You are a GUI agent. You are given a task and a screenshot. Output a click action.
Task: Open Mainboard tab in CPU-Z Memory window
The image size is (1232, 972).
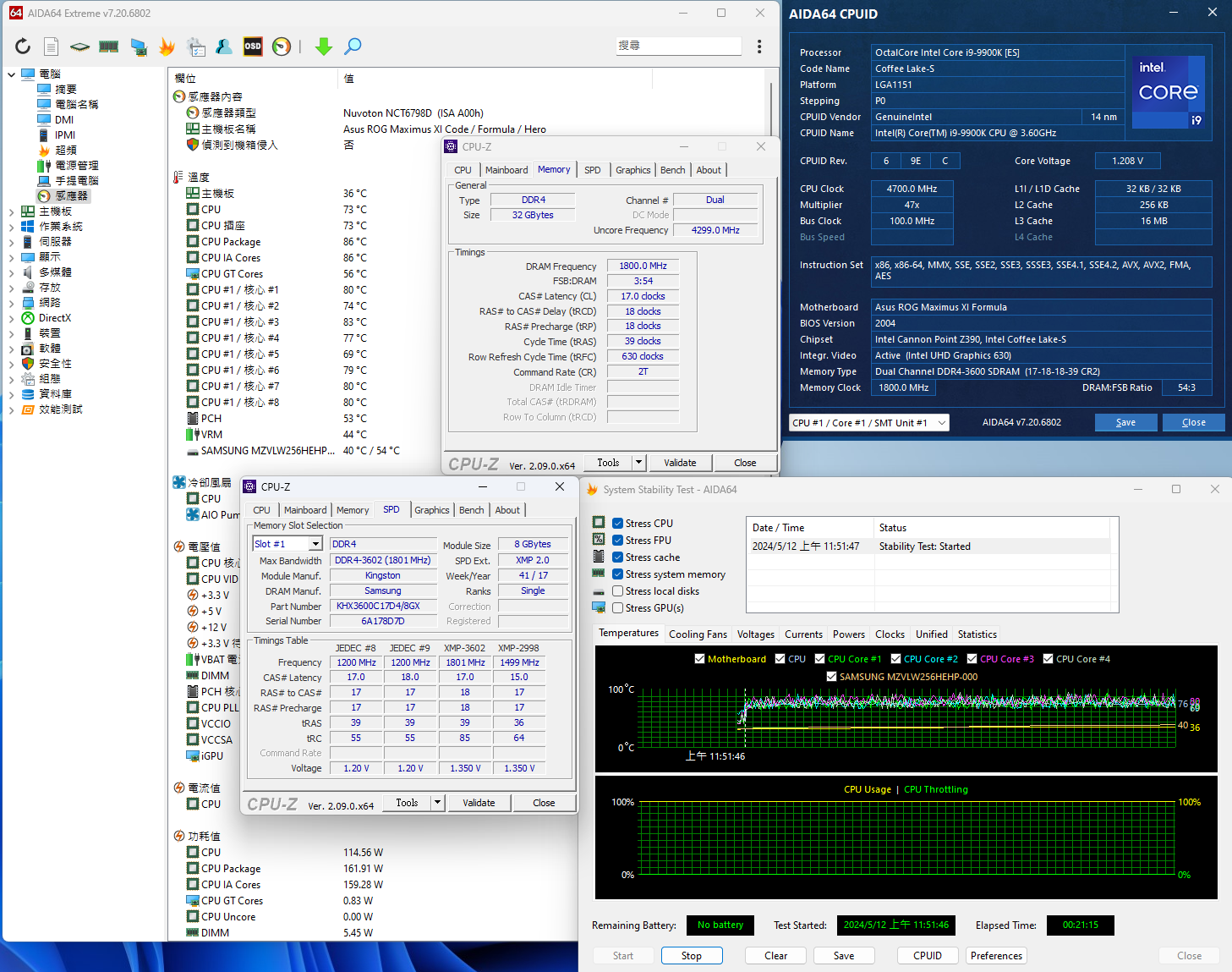[506, 170]
